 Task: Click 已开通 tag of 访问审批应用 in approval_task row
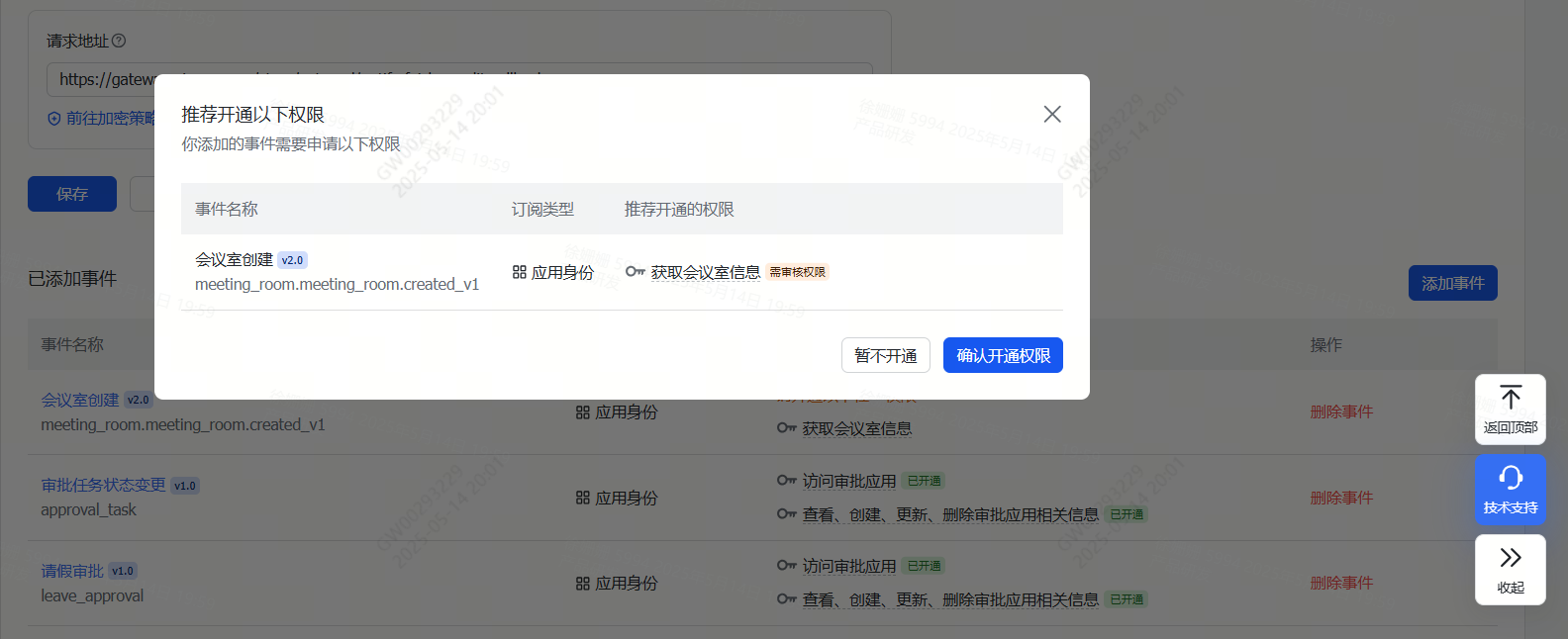coord(925,481)
